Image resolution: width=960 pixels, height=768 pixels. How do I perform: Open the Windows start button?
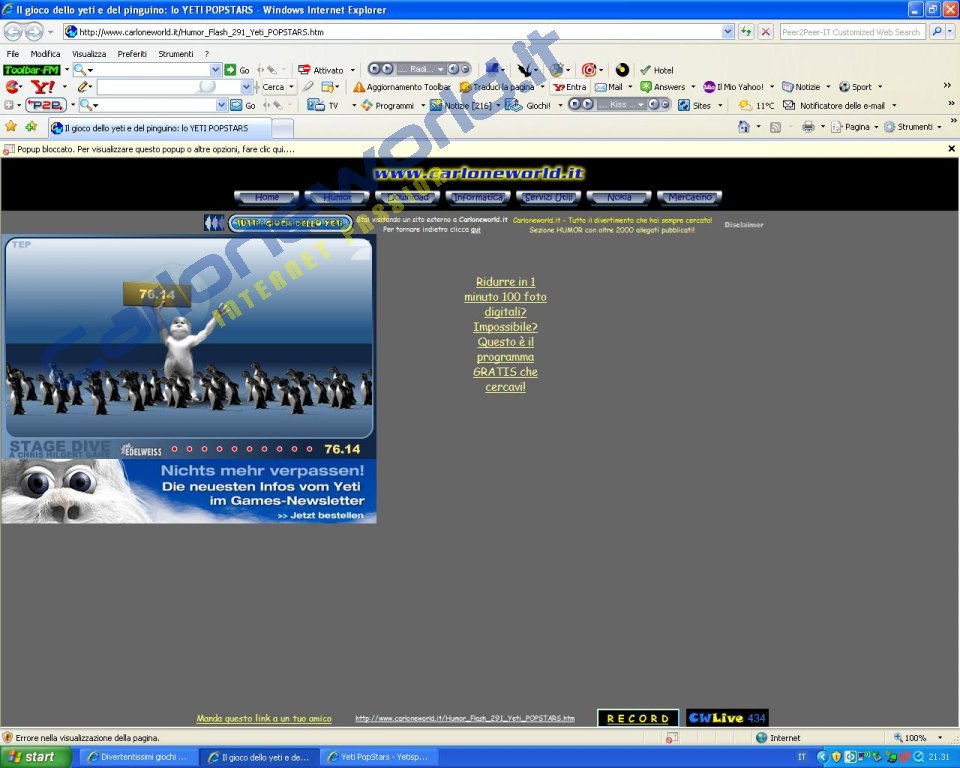pos(36,757)
